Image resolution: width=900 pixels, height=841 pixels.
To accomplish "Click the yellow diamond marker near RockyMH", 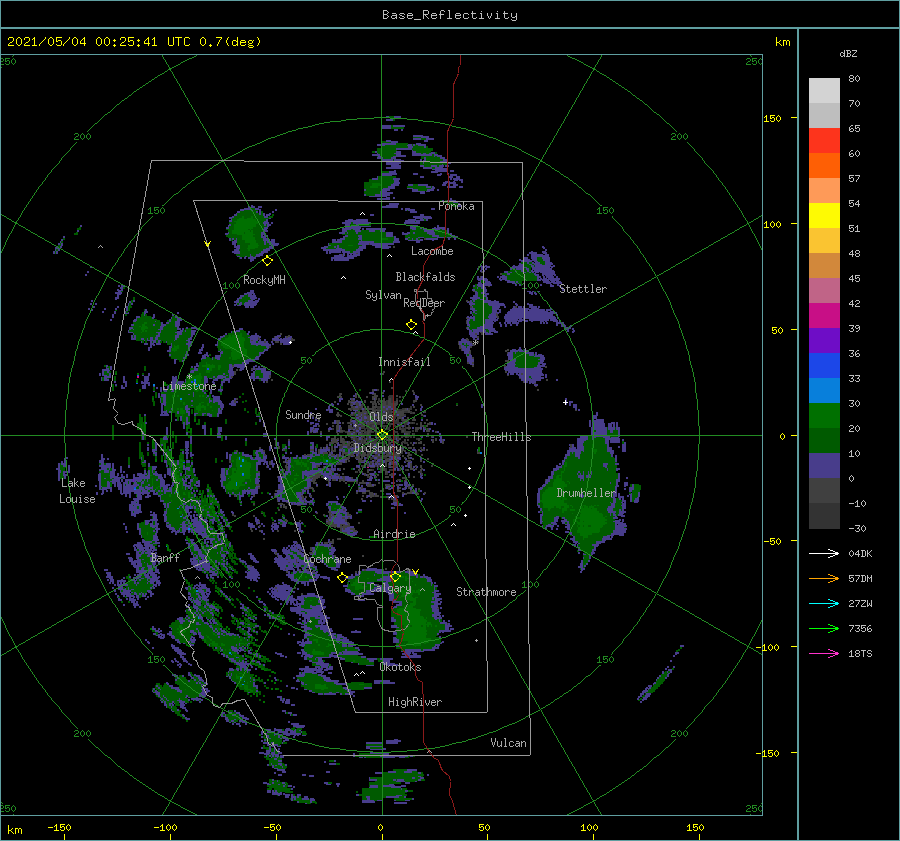I will click(x=267, y=261).
